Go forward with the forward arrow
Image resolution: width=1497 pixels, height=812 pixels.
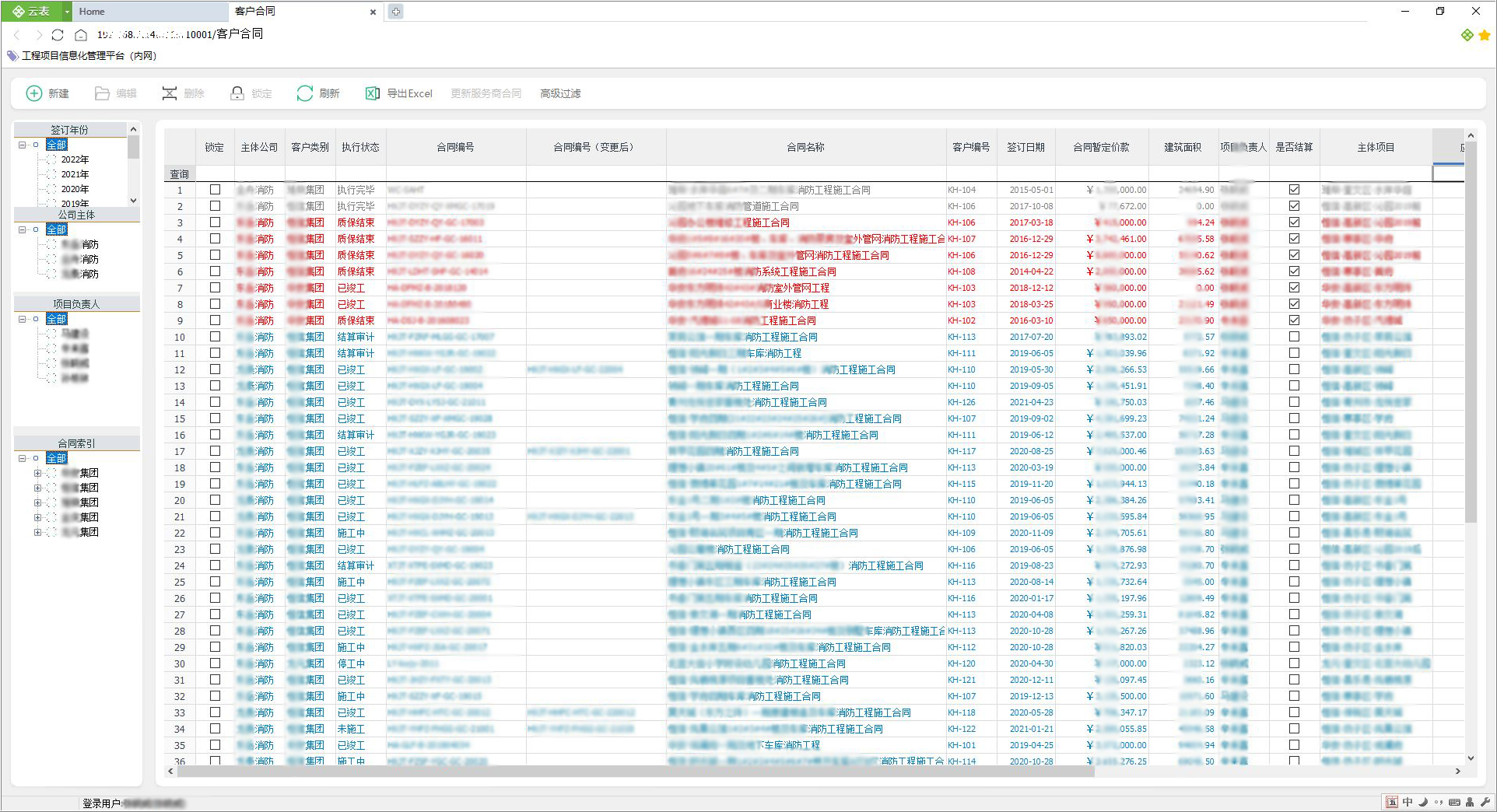[38, 34]
